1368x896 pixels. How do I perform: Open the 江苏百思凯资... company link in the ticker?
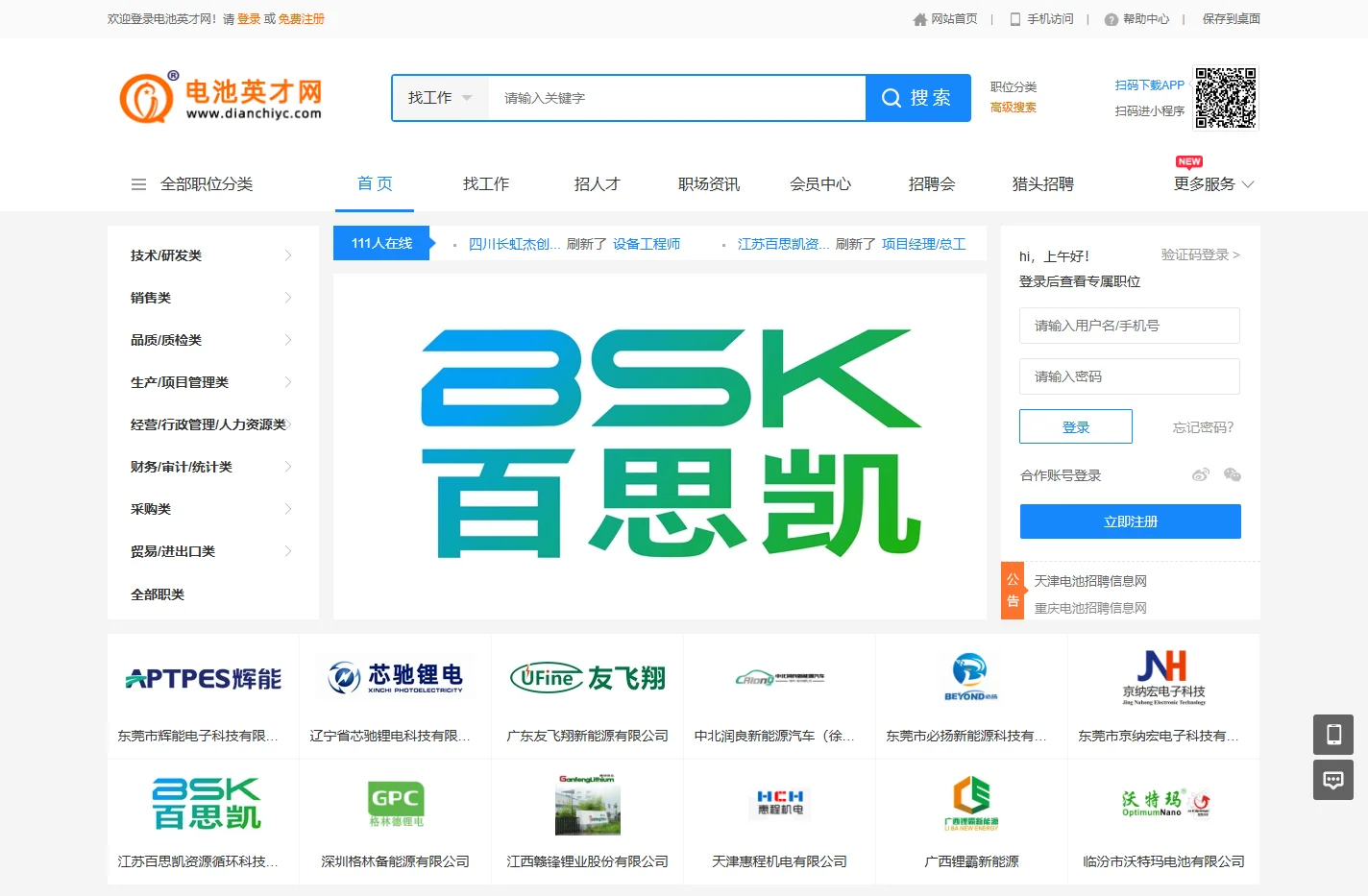[x=784, y=244]
